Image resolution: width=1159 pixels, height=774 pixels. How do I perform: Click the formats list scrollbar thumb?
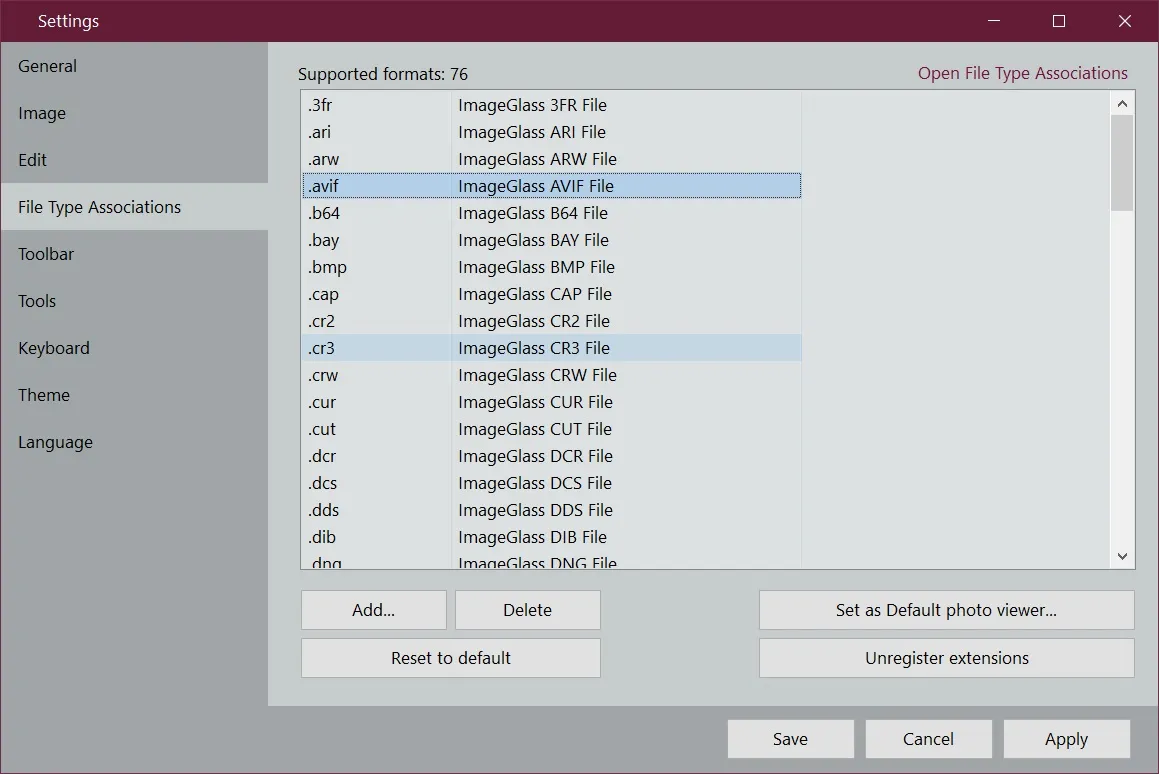tap(1122, 163)
